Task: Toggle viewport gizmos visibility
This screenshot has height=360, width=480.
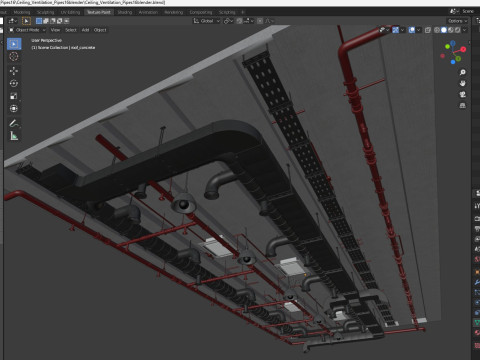Action: tap(395, 30)
